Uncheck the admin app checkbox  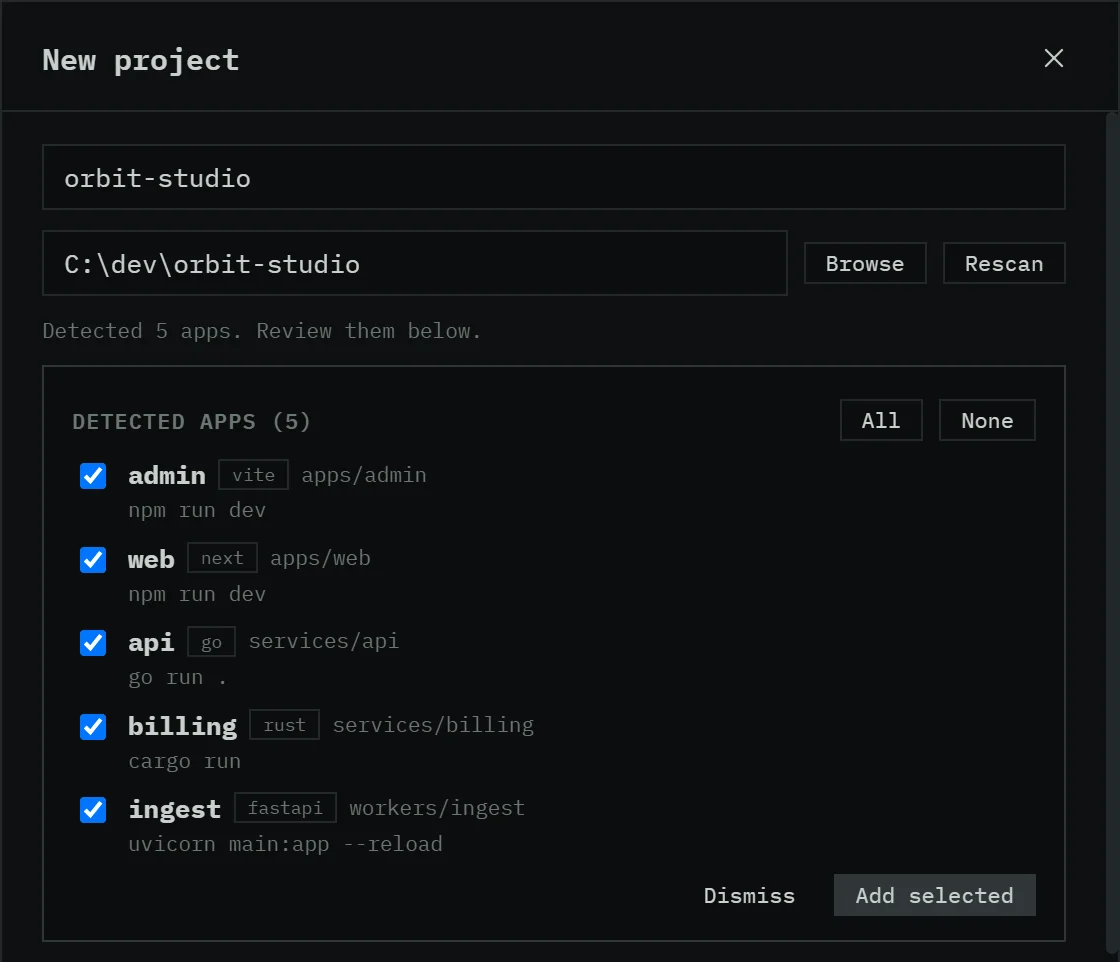[93, 476]
